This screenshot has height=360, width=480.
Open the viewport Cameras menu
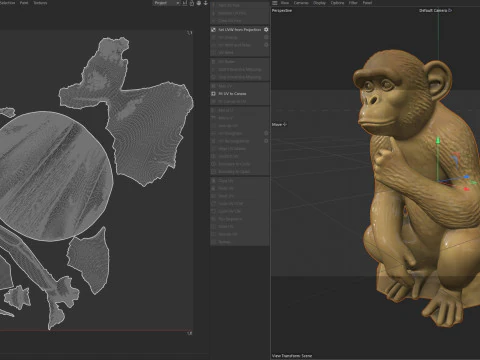tap(301, 3)
